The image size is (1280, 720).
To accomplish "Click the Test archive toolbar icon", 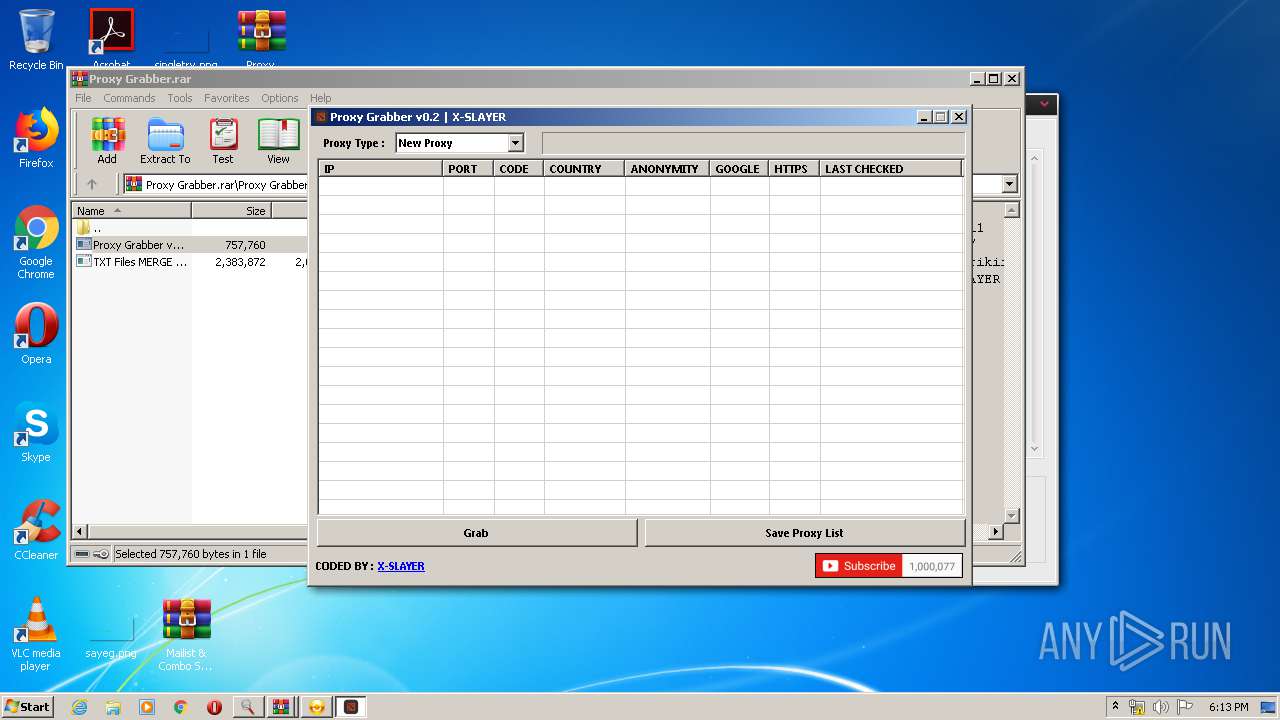I will (223, 141).
